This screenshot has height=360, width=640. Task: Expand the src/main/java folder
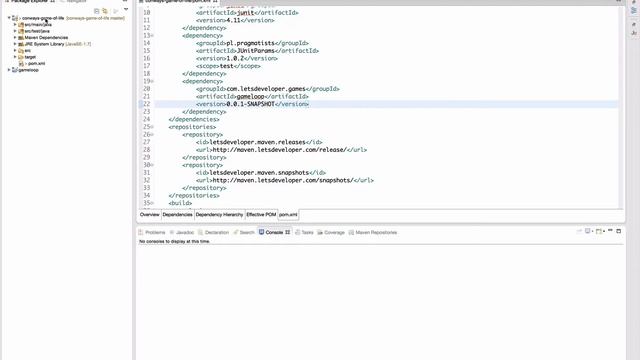coord(15,24)
